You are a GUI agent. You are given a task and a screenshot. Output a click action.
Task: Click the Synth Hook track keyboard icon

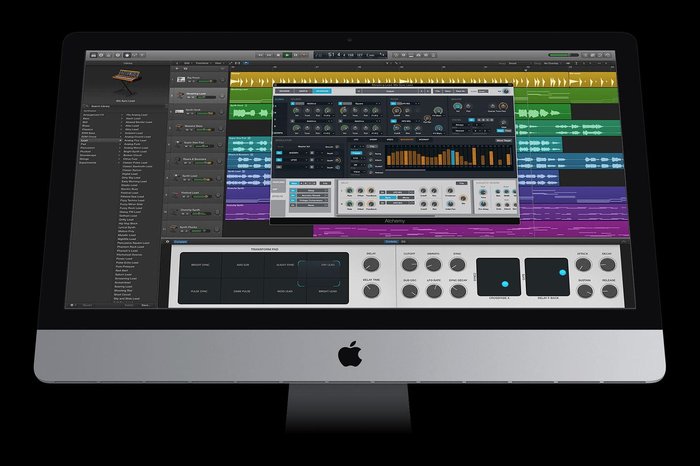click(179, 111)
